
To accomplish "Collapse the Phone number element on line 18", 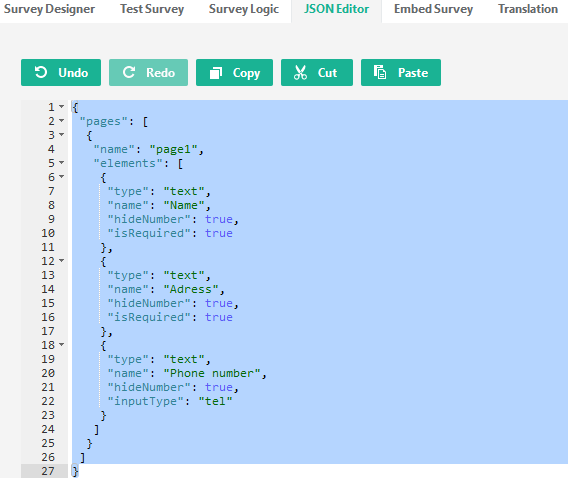I will [x=62, y=345].
